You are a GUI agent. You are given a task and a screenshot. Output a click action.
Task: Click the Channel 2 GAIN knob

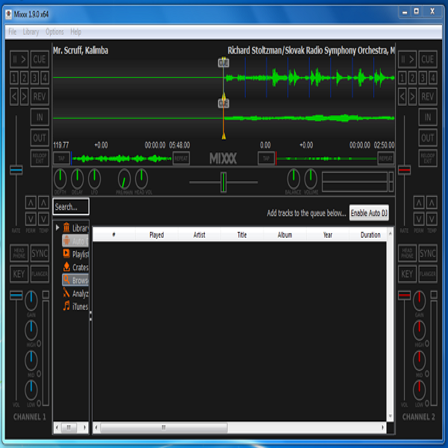tap(419, 301)
